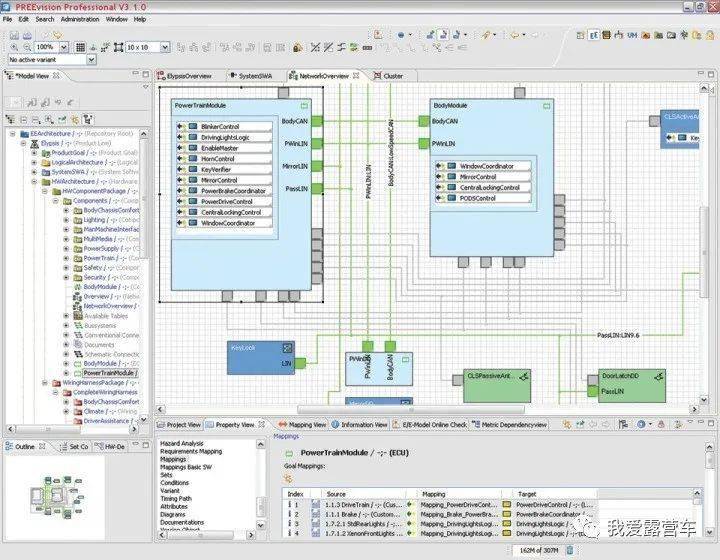Open the Administration menu
Image resolution: width=720 pixels, height=560 pixels.
pyautogui.click(x=80, y=19)
